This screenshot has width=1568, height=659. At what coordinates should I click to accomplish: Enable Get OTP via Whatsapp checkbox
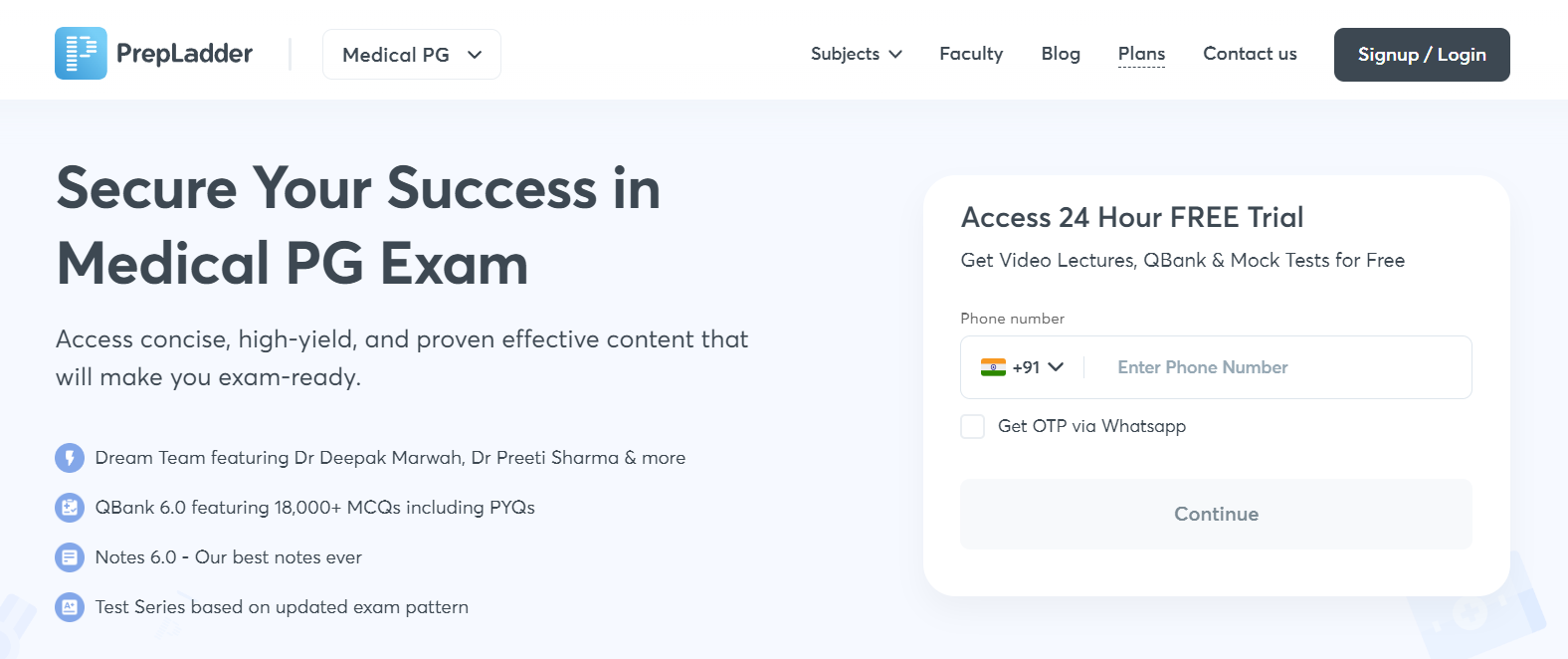(972, 426)
